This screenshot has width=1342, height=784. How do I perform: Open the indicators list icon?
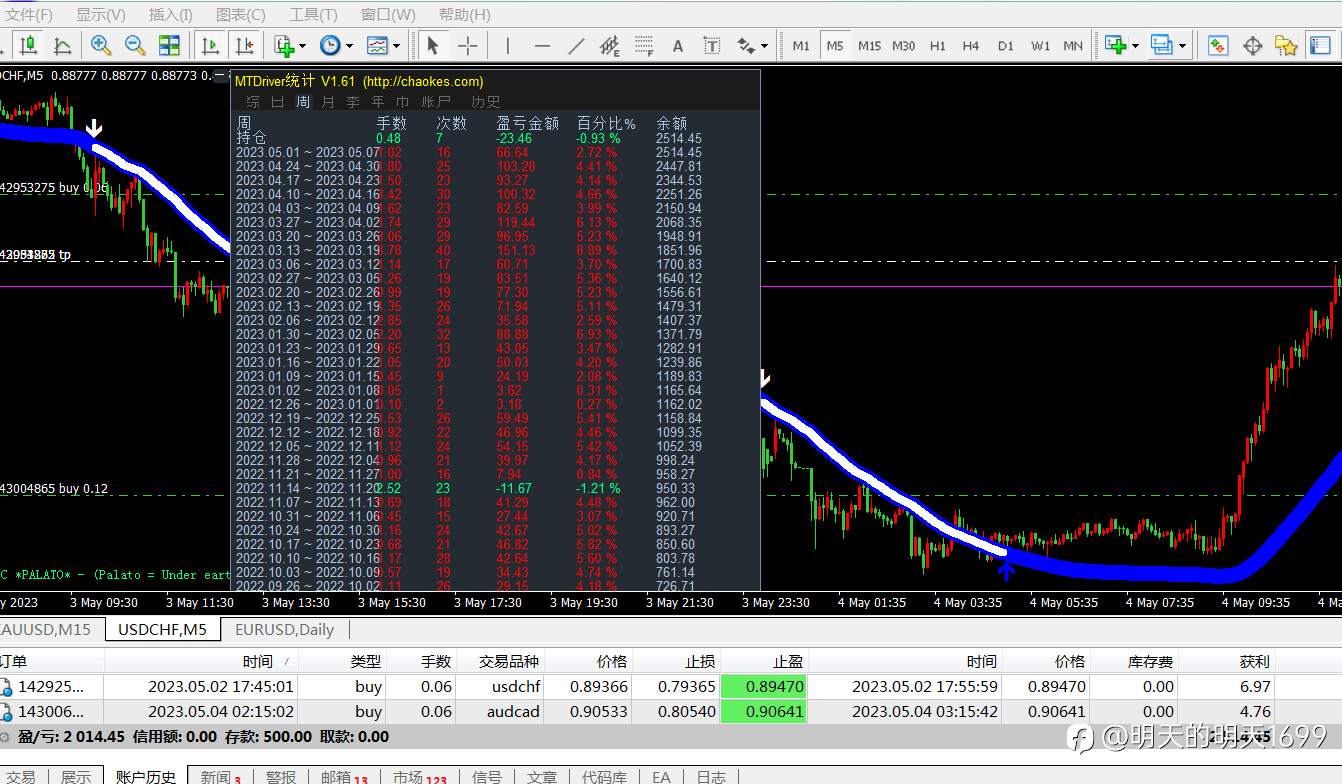[x=284, y=45]
